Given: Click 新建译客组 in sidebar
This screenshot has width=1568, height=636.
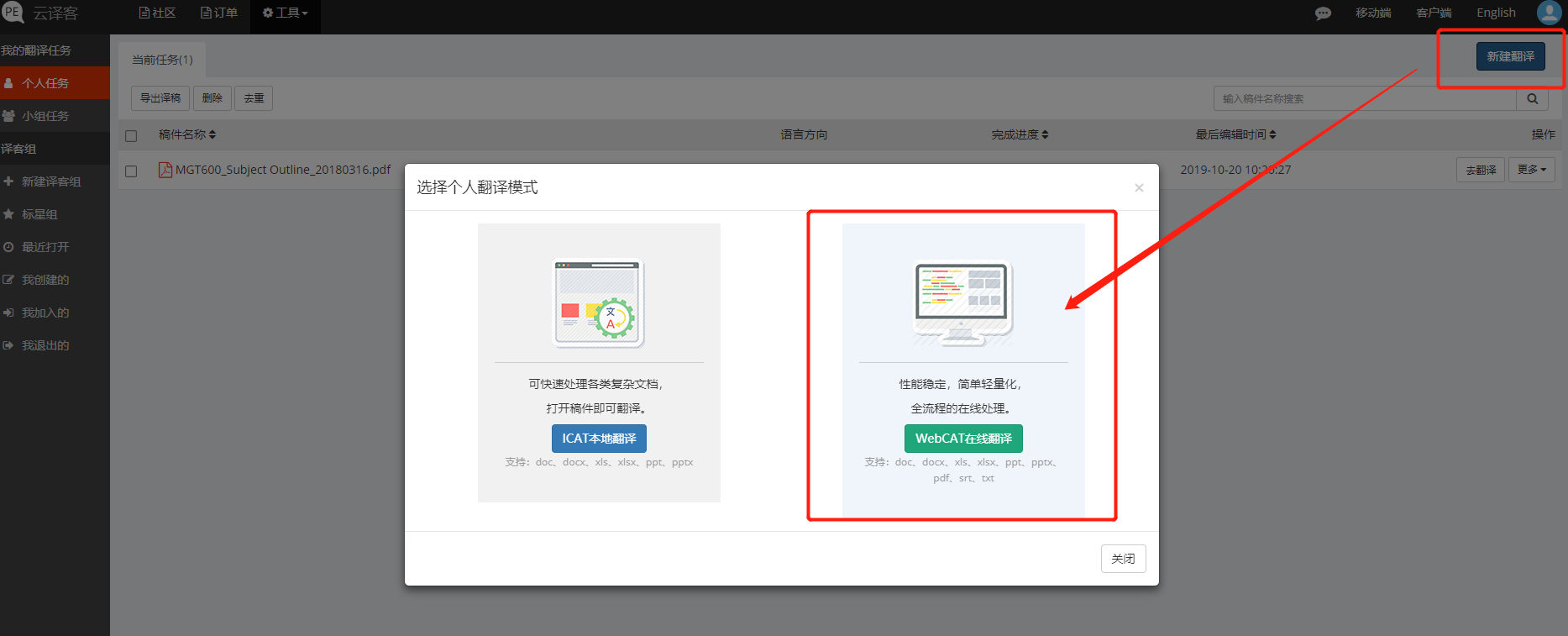Looking at the screenshot, I should point(55,181).
